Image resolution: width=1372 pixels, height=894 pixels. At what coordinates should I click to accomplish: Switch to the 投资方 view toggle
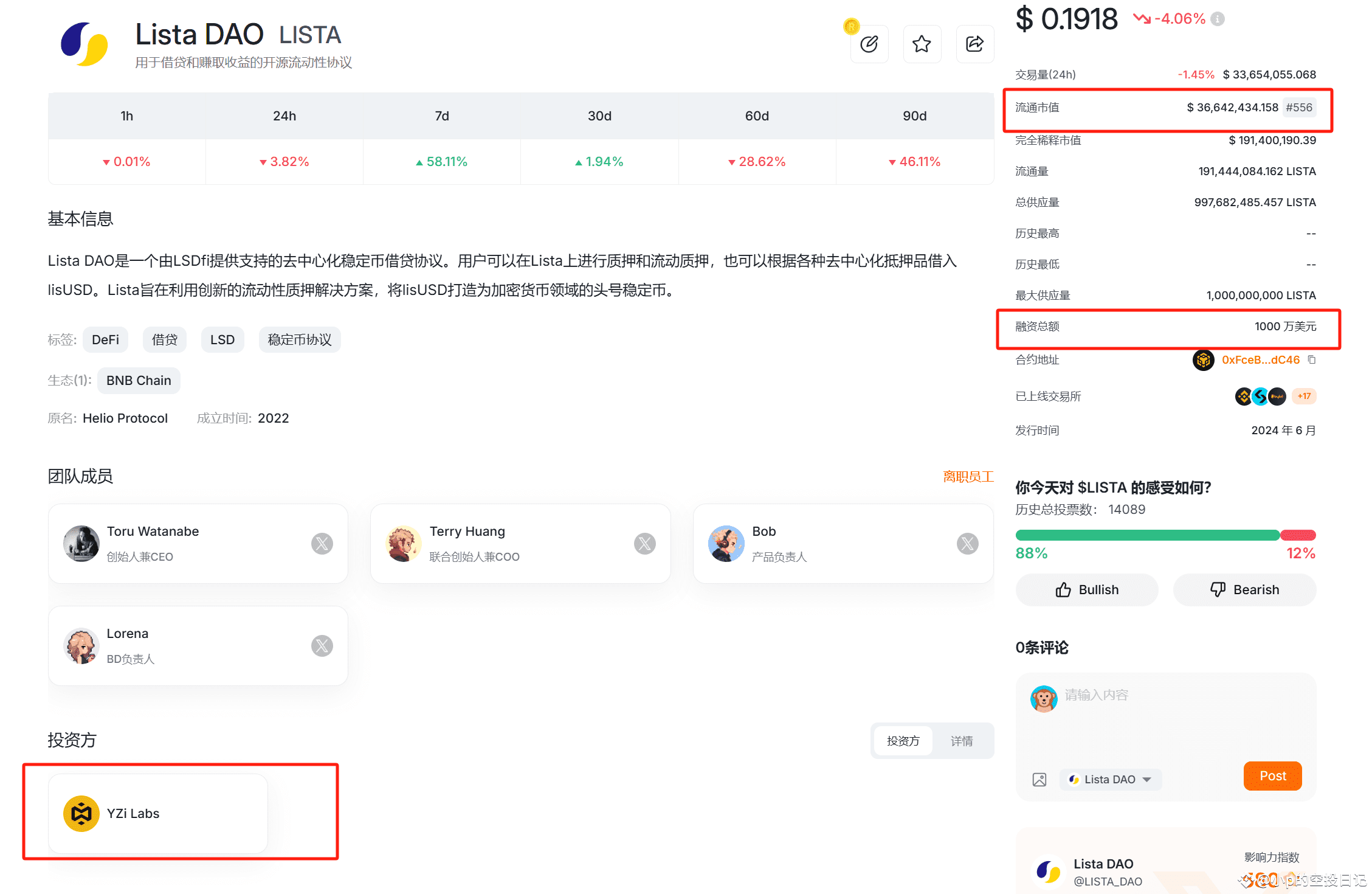[x=903, y=741]
